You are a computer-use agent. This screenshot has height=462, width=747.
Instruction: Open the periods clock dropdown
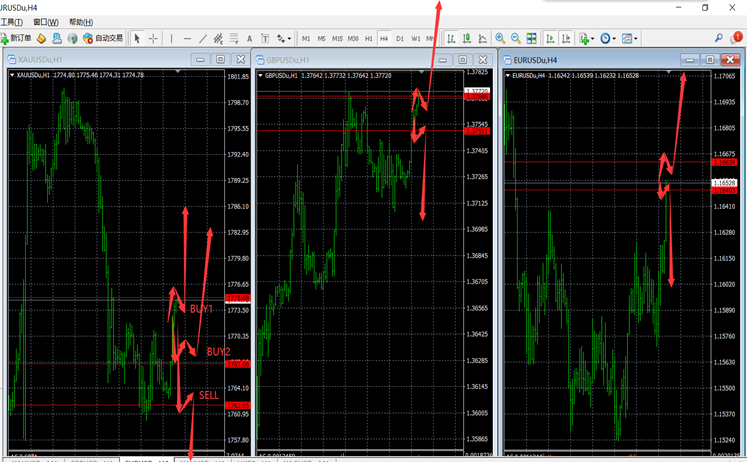pyautogui.click(x=608, y=38)
